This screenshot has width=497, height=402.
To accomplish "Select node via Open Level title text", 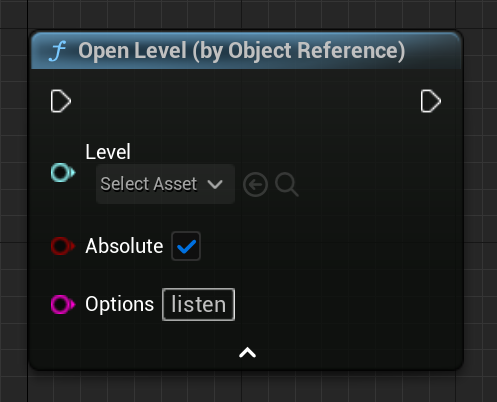I will tap(242, 51).
